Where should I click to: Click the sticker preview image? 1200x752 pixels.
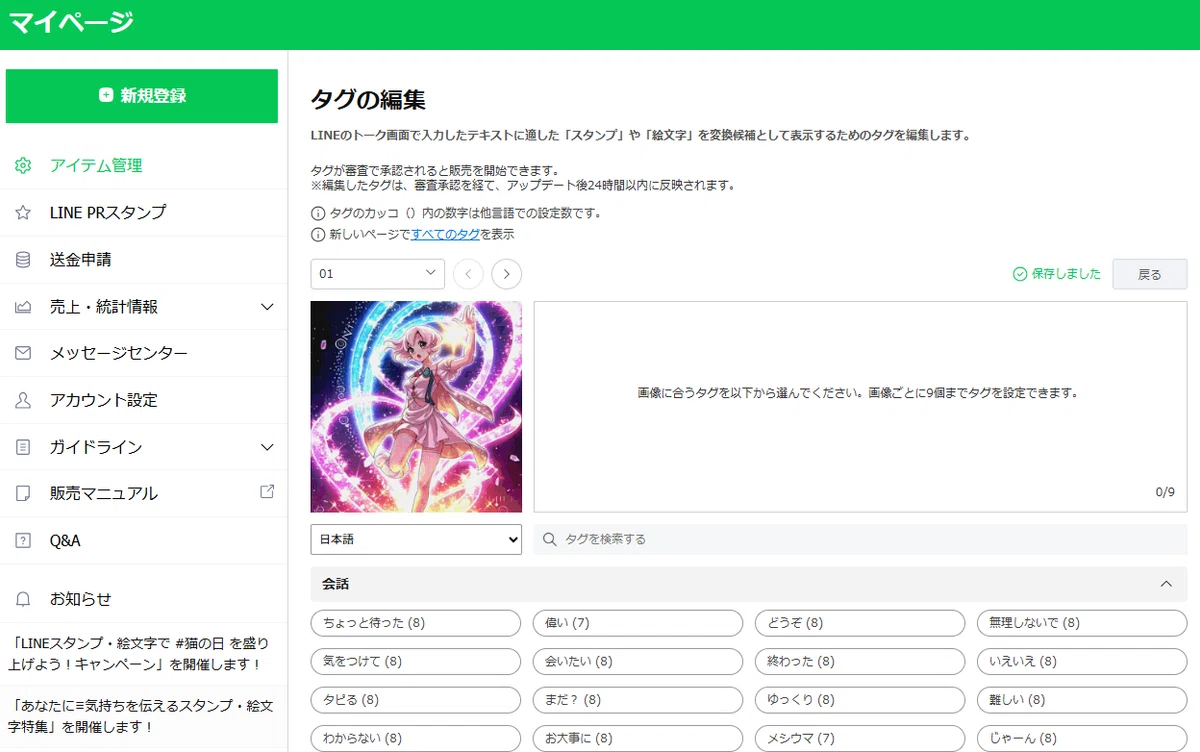tap(416, 407)
